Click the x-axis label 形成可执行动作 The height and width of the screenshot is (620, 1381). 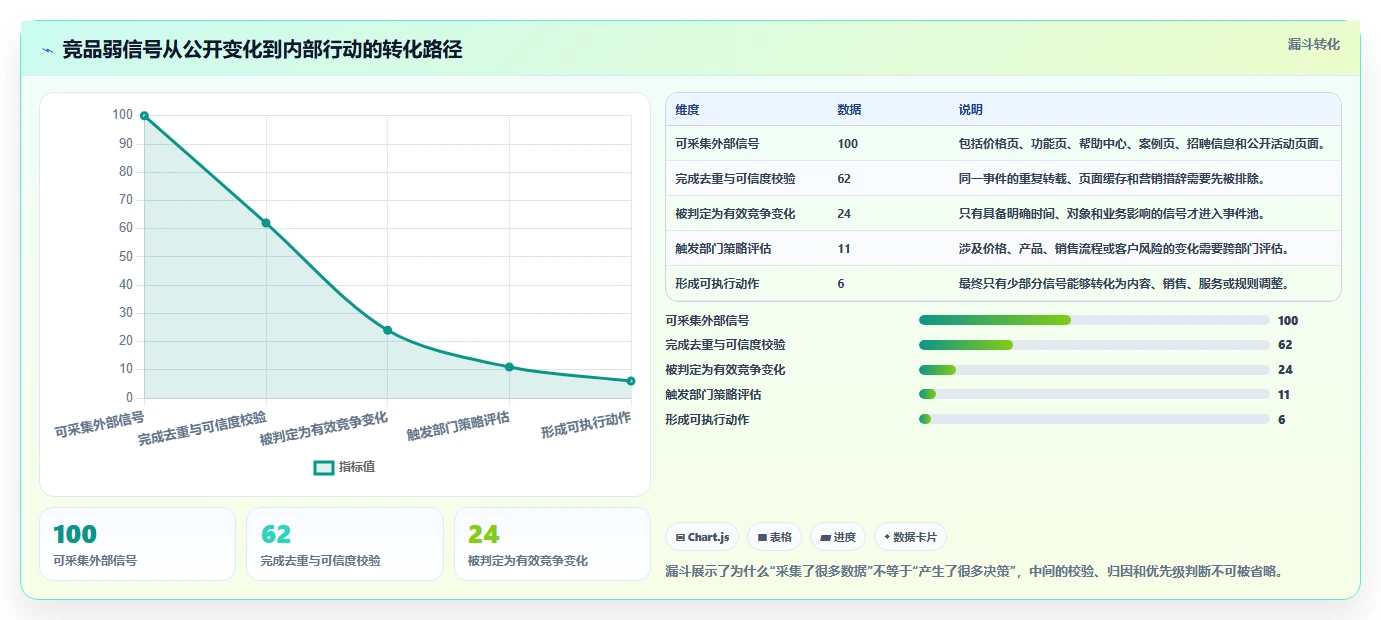pos(586,425)
